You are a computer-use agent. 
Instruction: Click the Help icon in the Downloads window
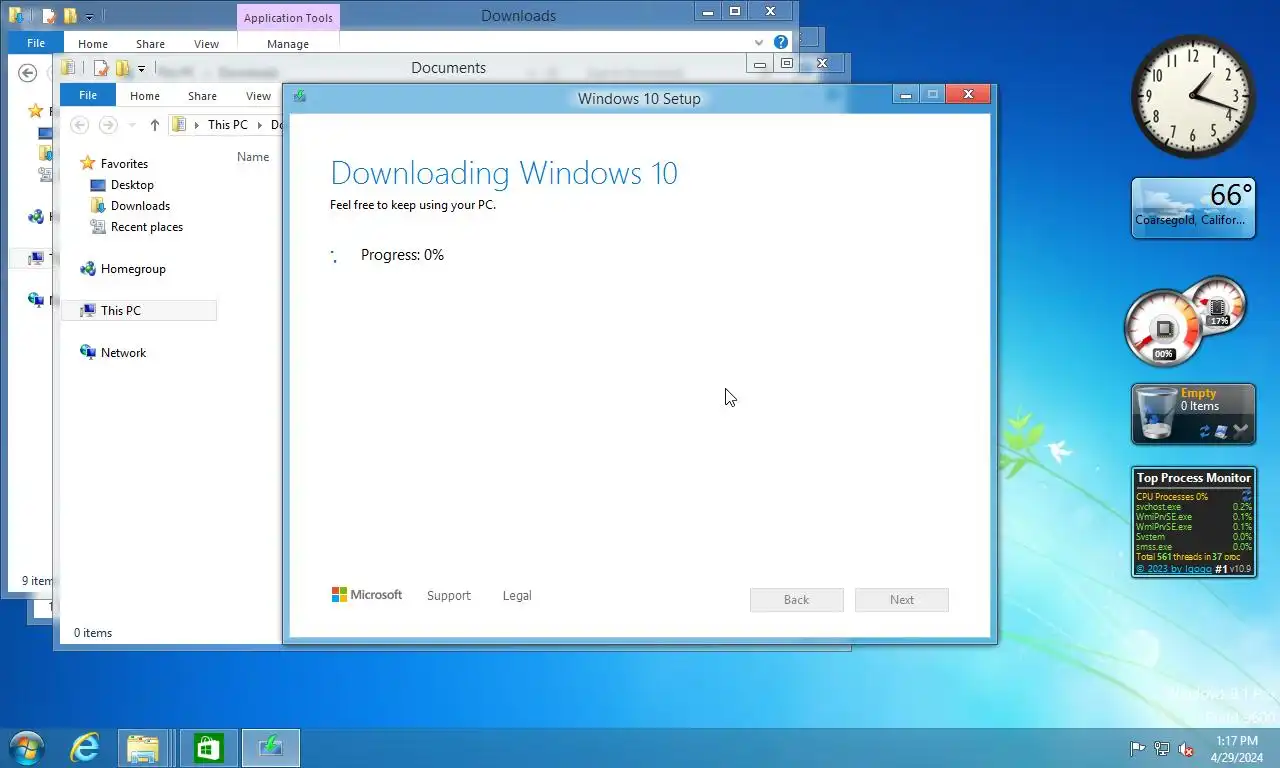(781, 43)
